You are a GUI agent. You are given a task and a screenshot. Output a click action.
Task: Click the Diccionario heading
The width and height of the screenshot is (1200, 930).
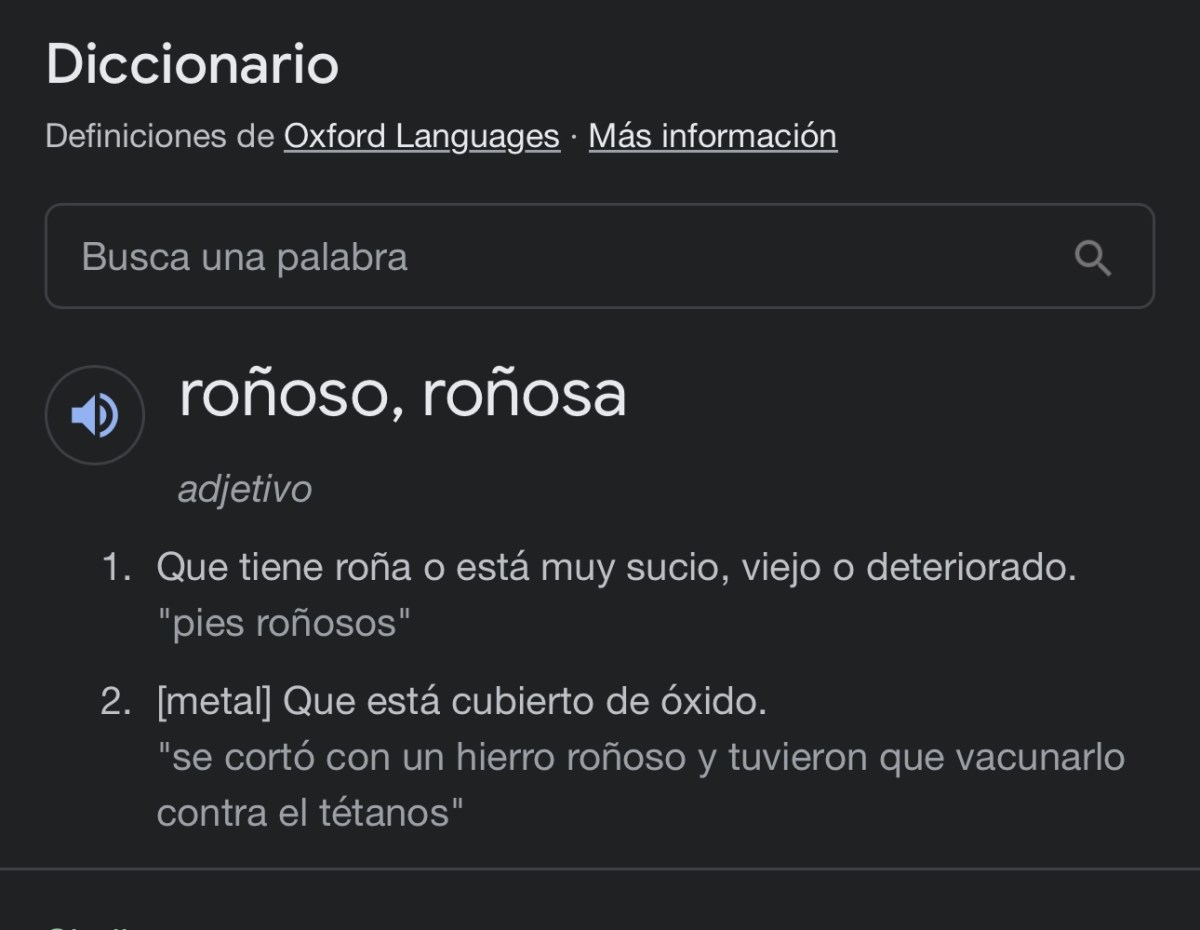tap(193, 64)
